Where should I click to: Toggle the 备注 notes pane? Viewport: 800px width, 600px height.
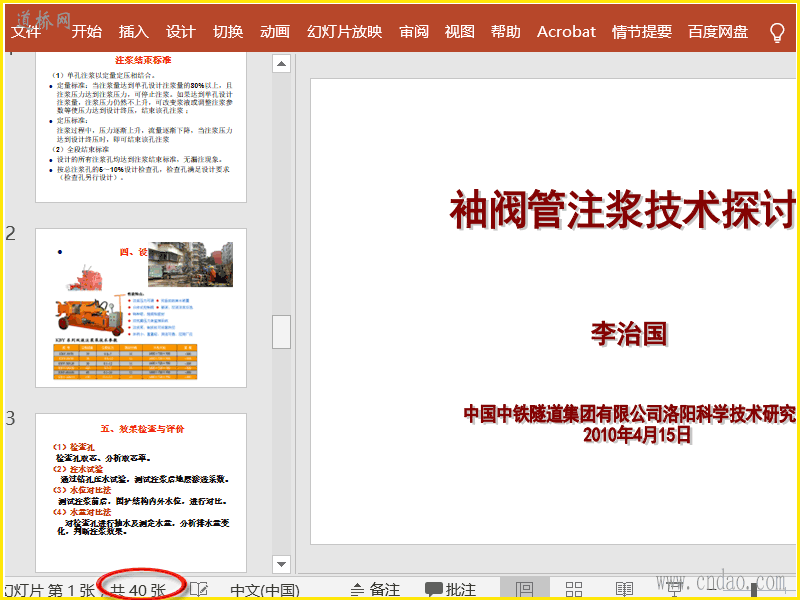pos(375,590)
